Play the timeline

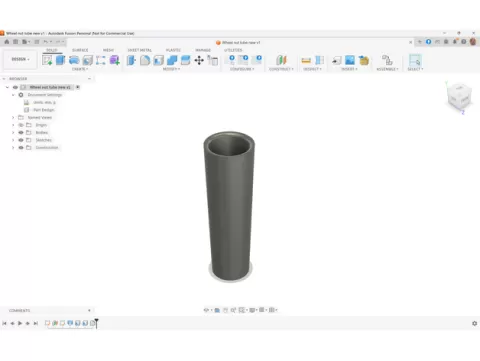[20, 323]
